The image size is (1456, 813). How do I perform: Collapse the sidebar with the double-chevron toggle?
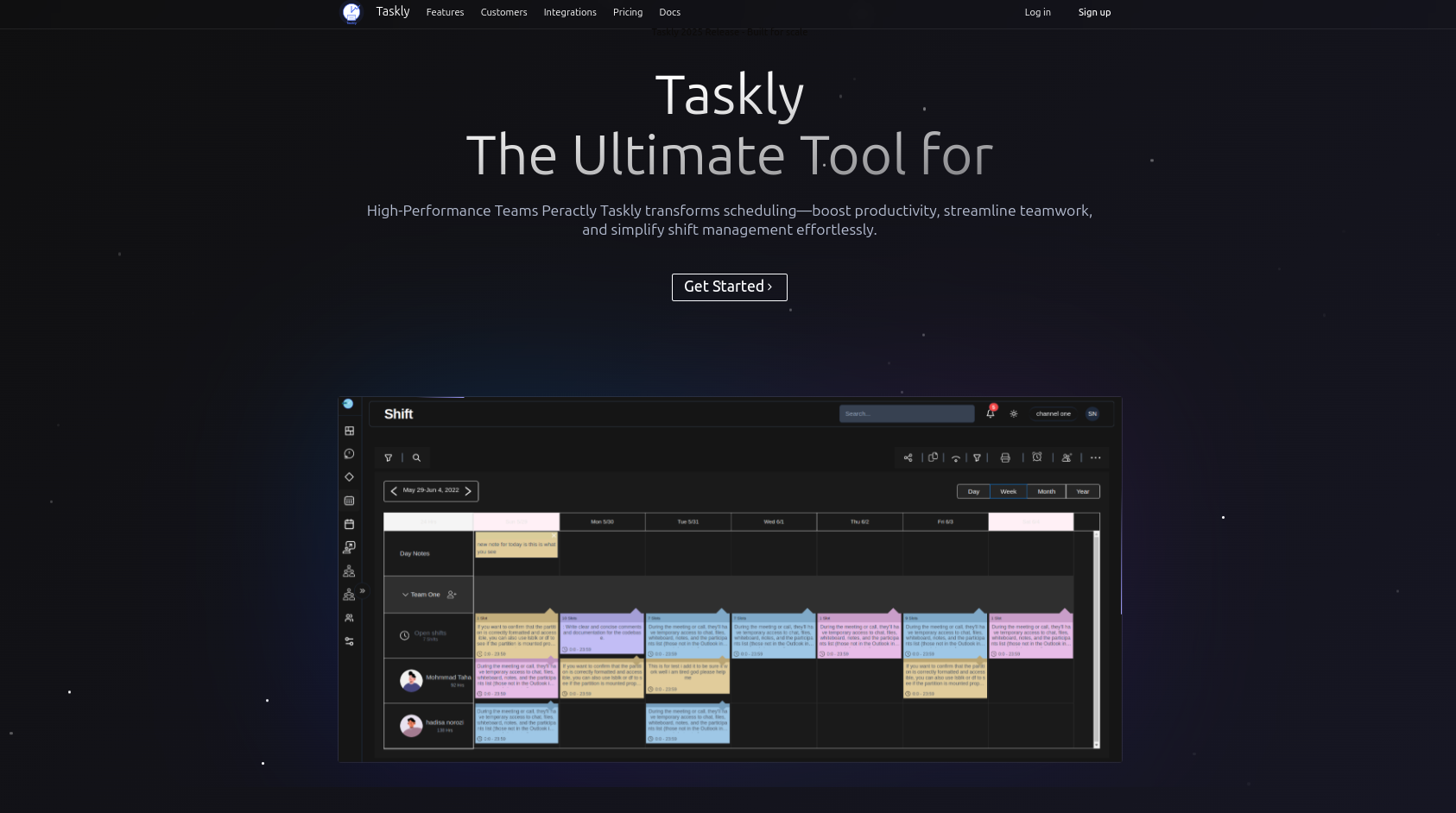point(362,590)
